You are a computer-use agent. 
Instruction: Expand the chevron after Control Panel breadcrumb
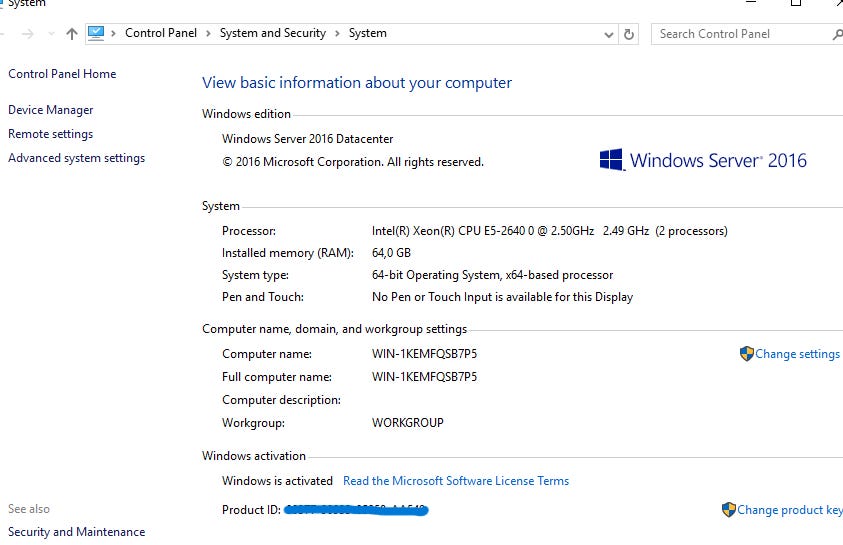pyautogui.click(x=208, y=34)
